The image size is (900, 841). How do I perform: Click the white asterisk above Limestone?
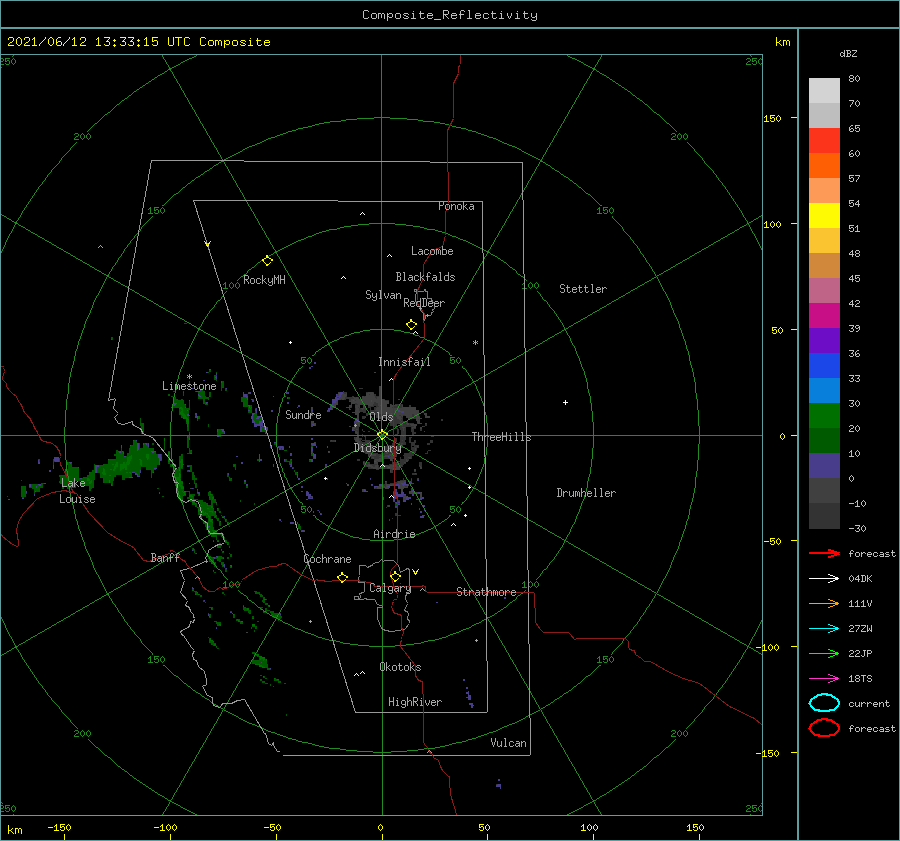pos(189,377)
